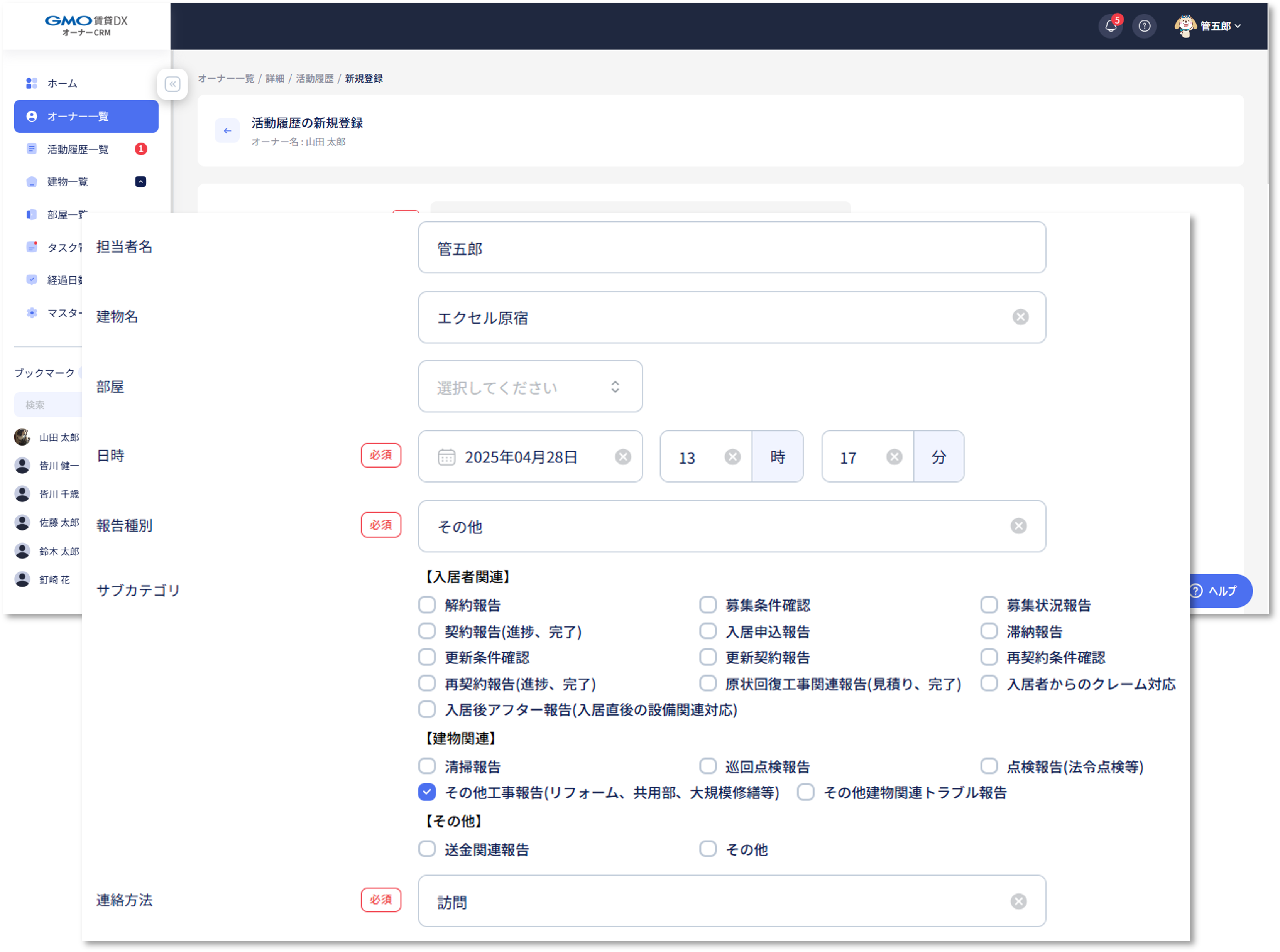Collapse the sidebar with double-chevron button
Image resolution: width=1280 pixels, height=952 pixels.
pyautogui.click(x=172, y=84)
